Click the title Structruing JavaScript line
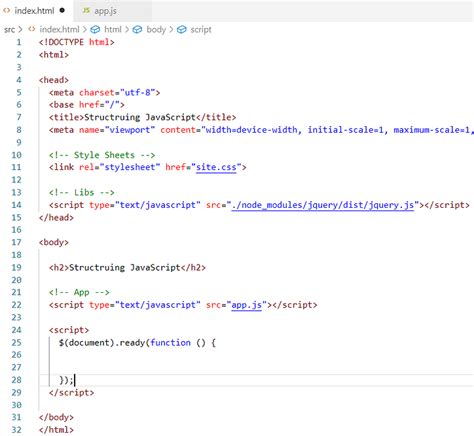The image size is (474, 436). [x=143, y=117]
